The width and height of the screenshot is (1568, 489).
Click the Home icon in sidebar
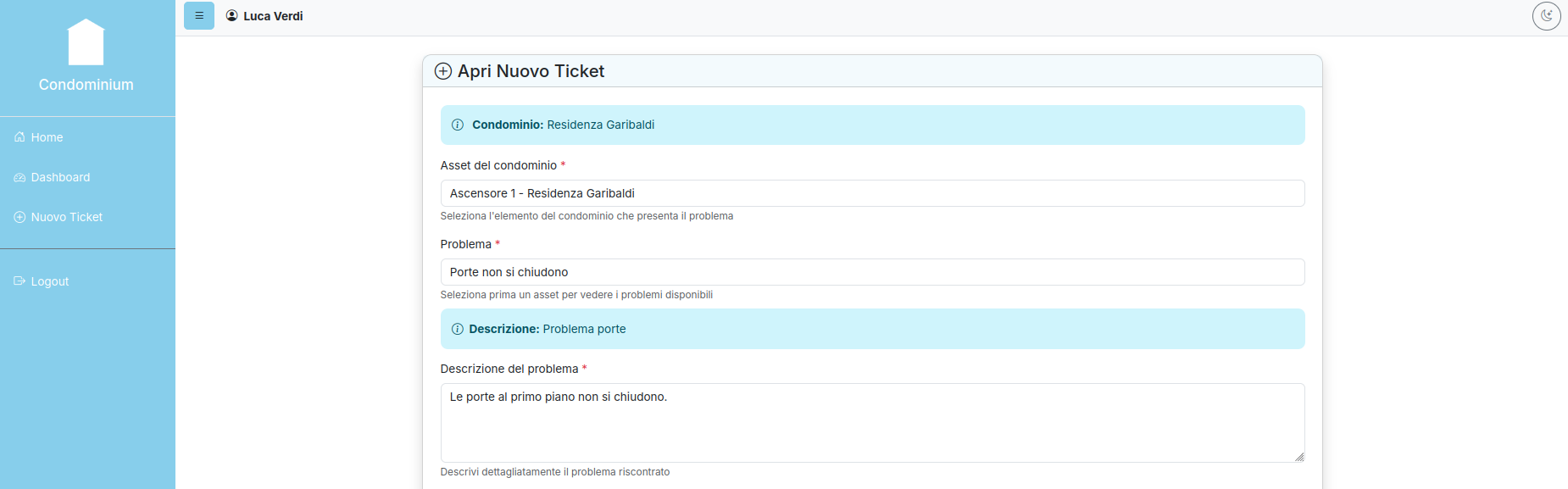(x=19, y=137)
